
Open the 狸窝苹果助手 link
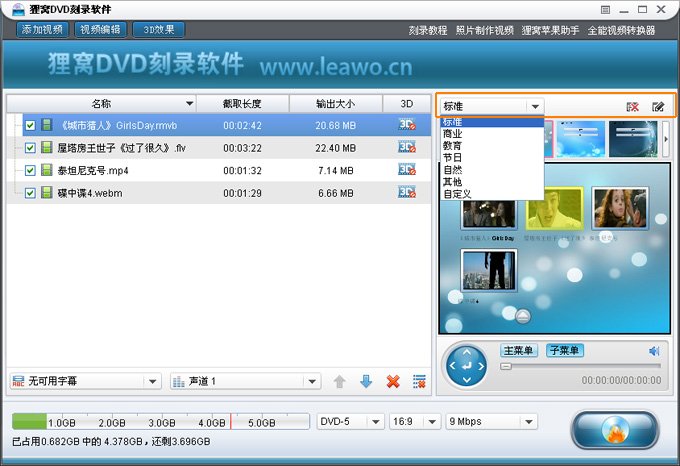click(550, 30)
